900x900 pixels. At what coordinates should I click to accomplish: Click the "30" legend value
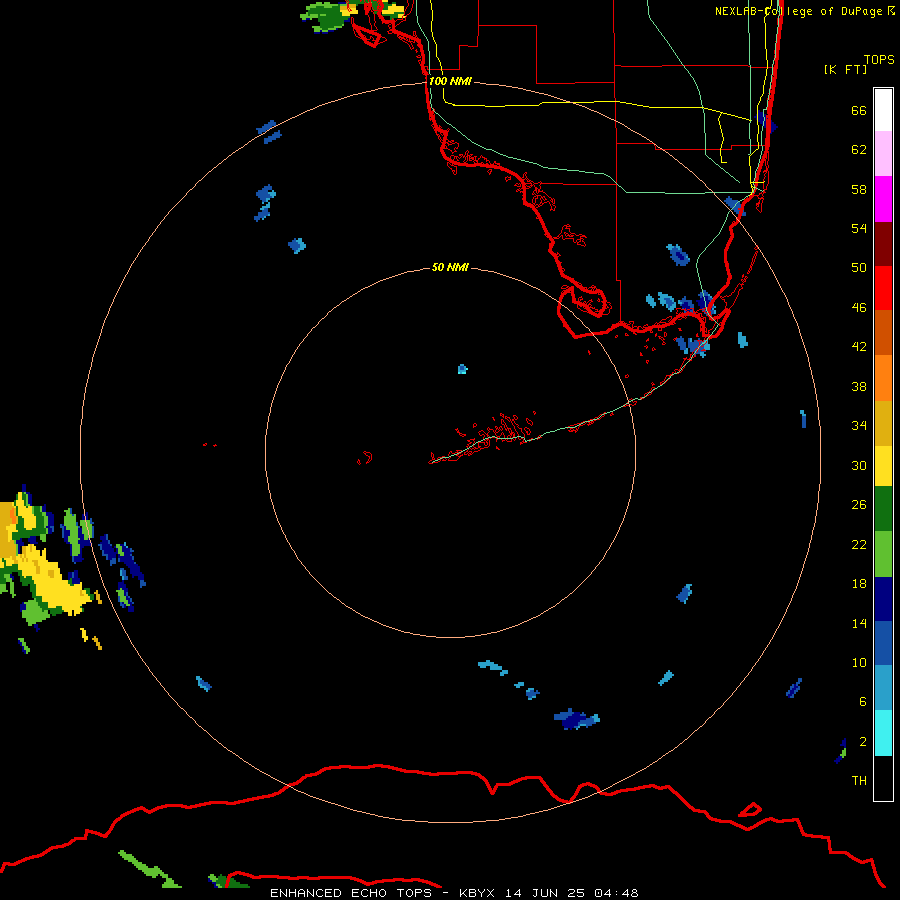coord(859,465)
